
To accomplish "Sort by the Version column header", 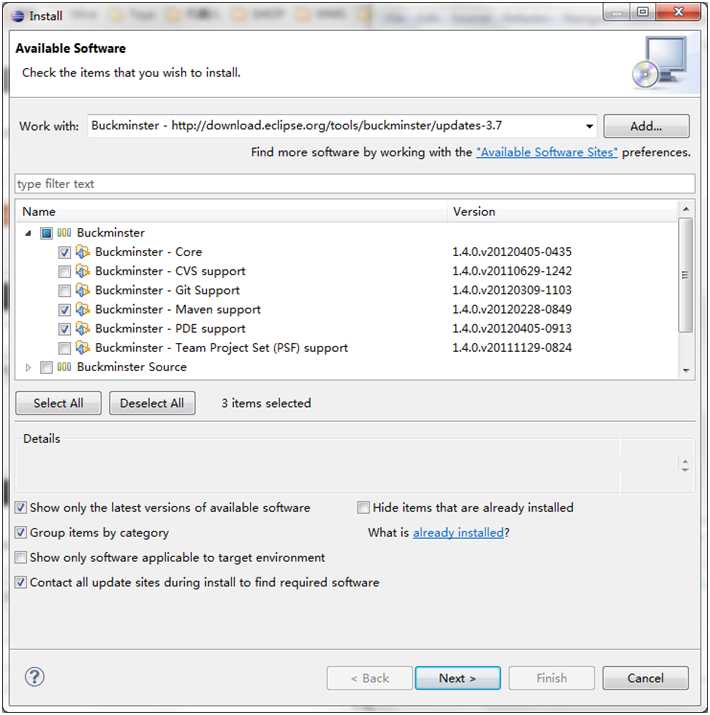I will (x=563, y=212).
